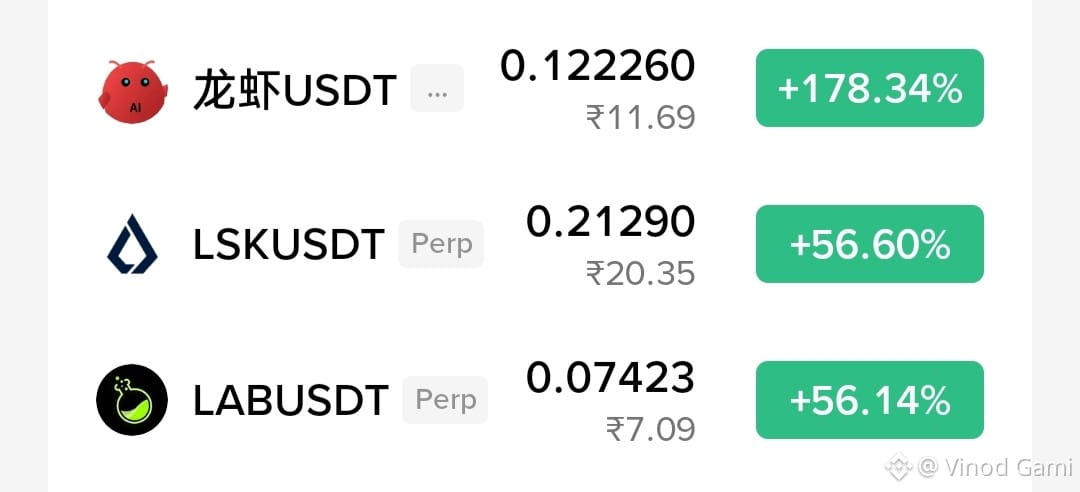Toggle the +178.34% change badge
Screen dimensions: 1080x492
870,88
